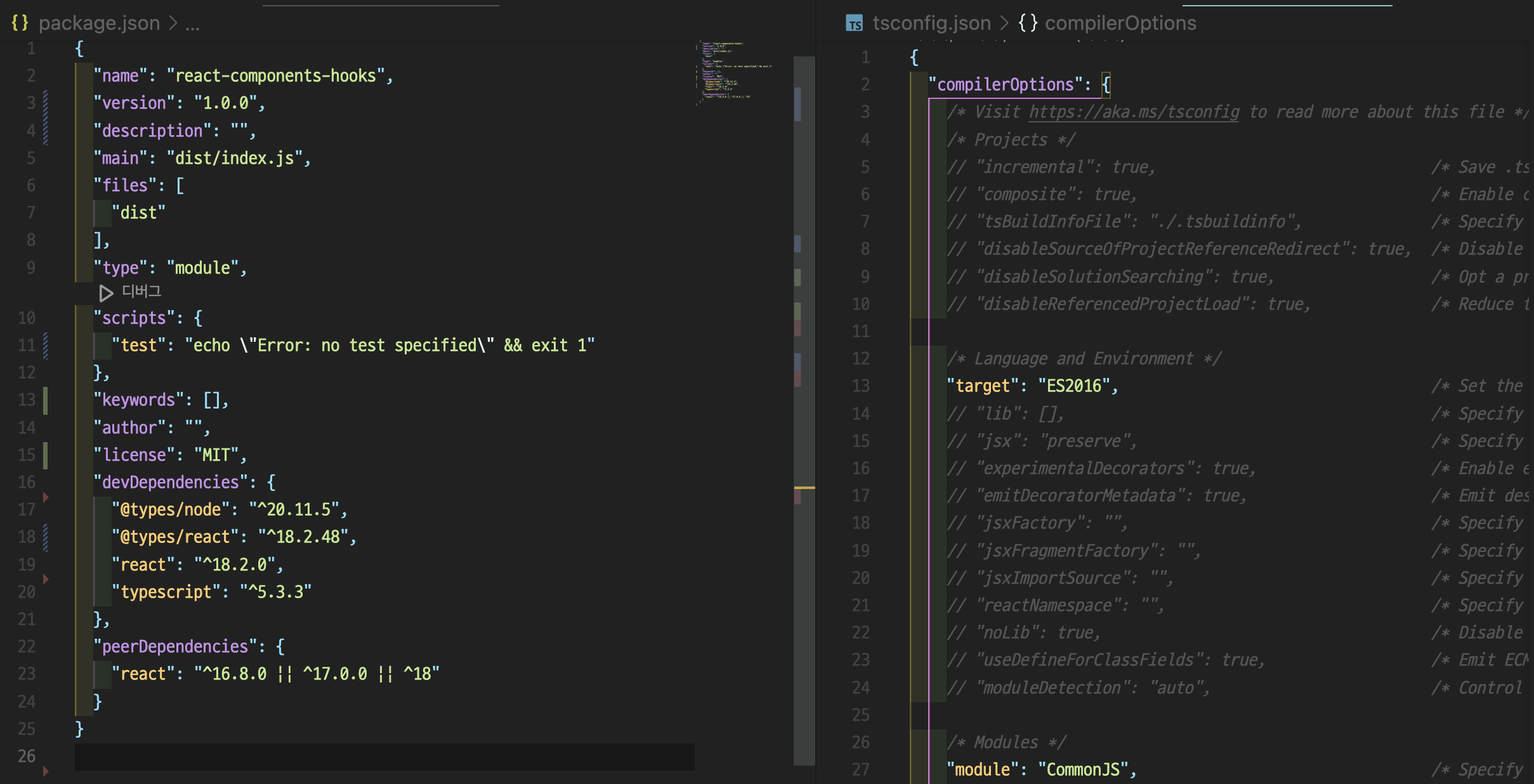This screenshot has width=1534, height=784.
Task: Click red deleted-lines arrow below line 26
Action: 46,771
